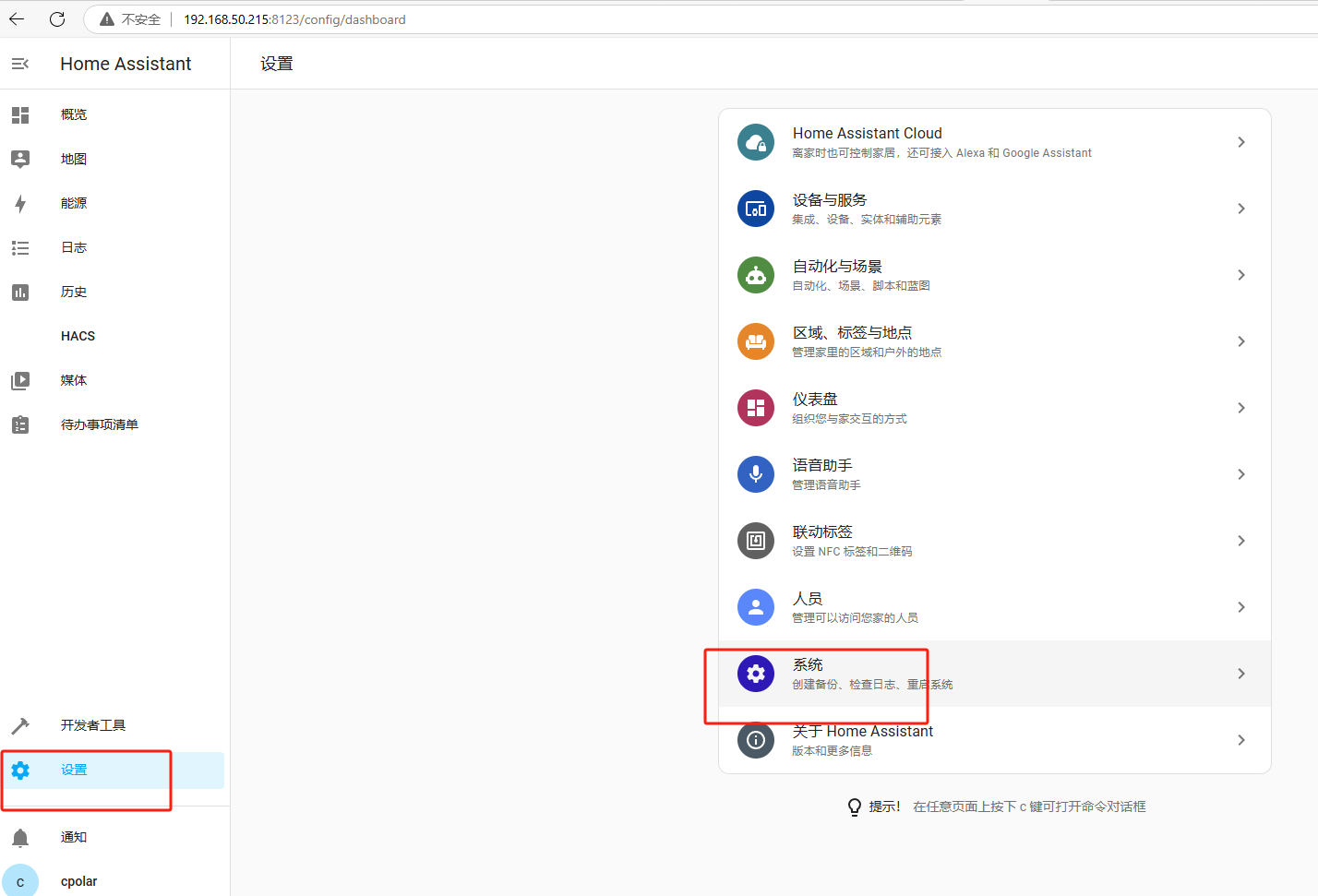
Task: Click the Home Assistant title text
Action: pos(126,64)
